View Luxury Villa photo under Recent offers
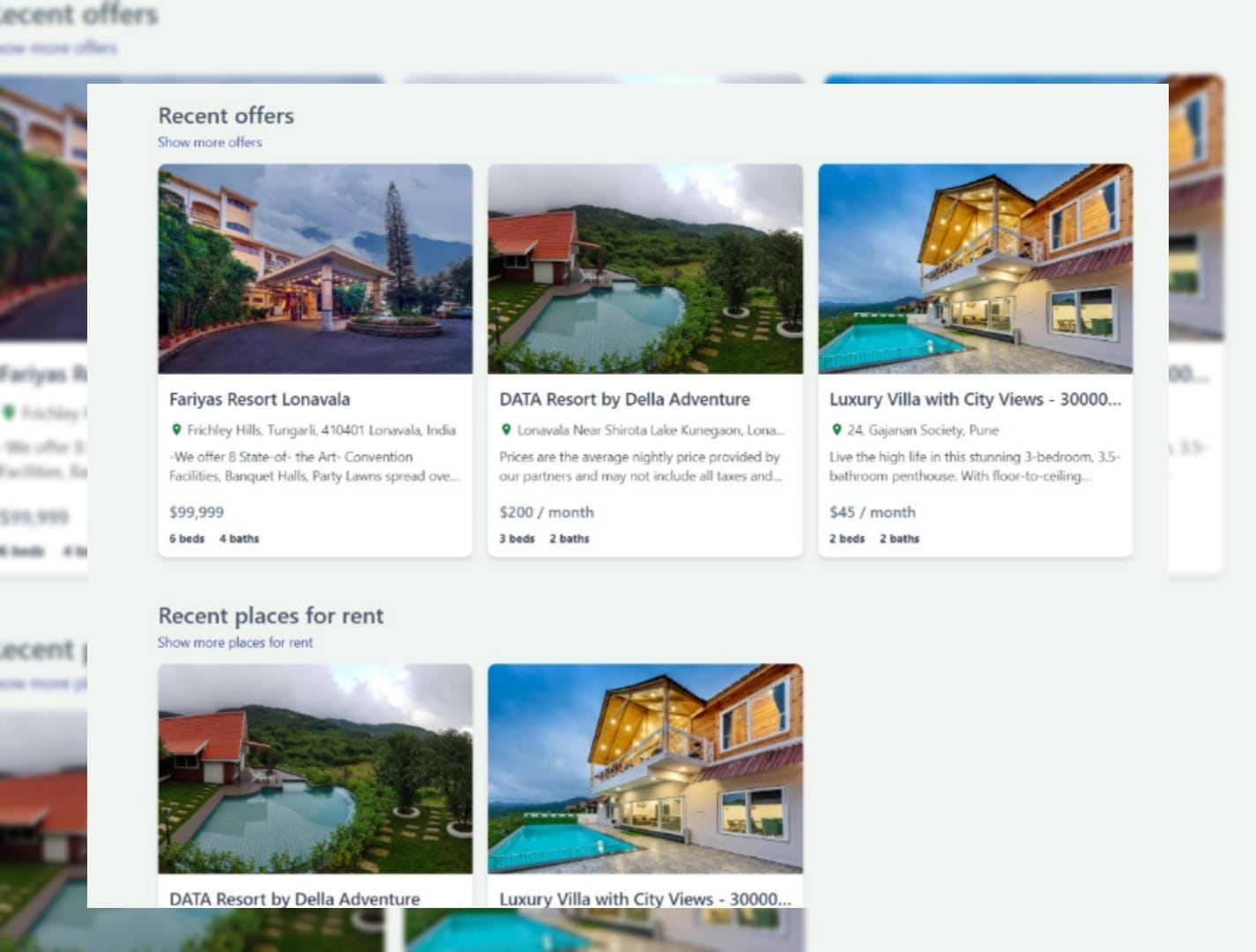The height and width of the screenshot is (952, 1256). coord(976,269)
